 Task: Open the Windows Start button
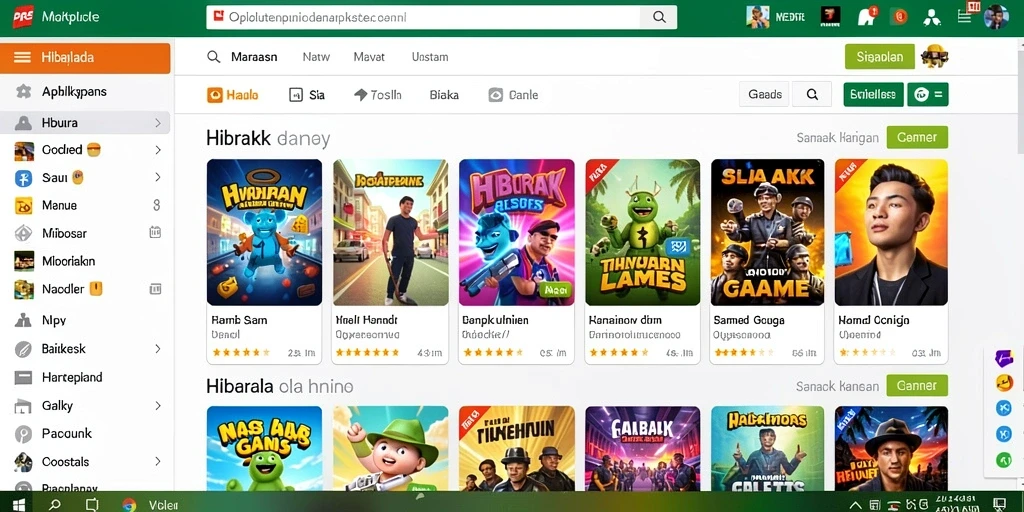click(x=18, y=504)
